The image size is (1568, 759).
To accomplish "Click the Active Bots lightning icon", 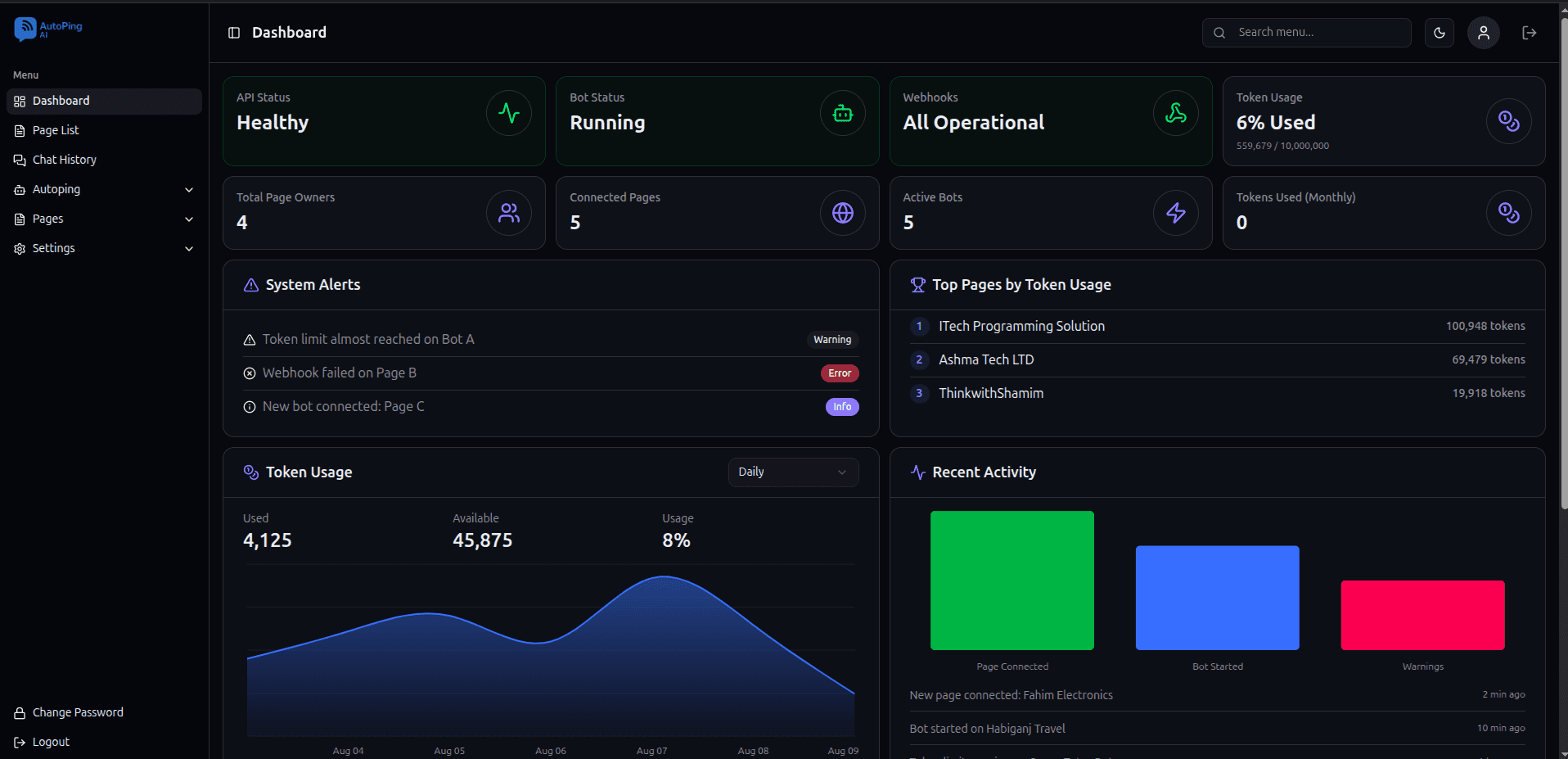I will (1176, 213).
